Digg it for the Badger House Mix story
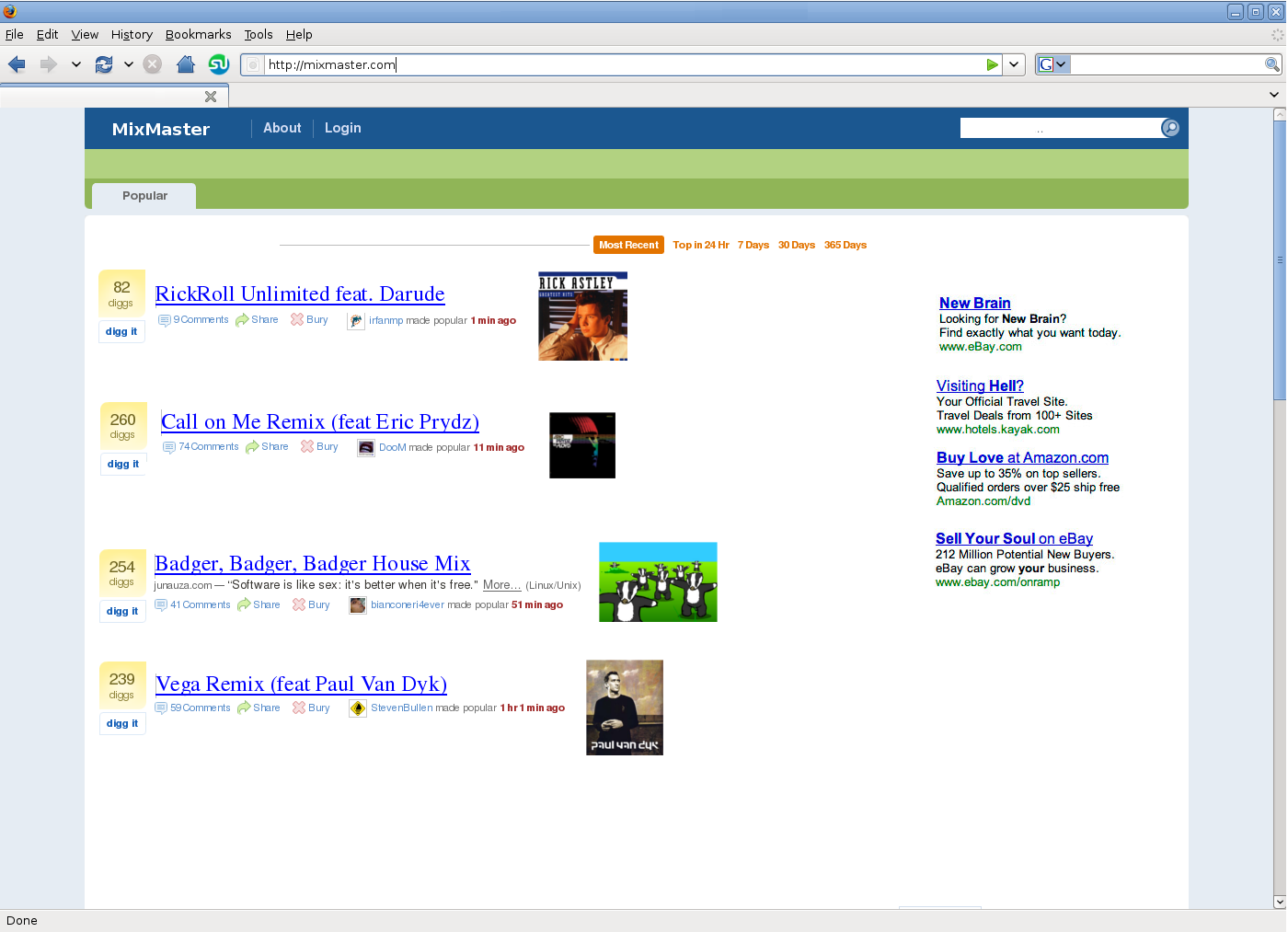This screenshot has height=932, width=1288. [122, 611]
